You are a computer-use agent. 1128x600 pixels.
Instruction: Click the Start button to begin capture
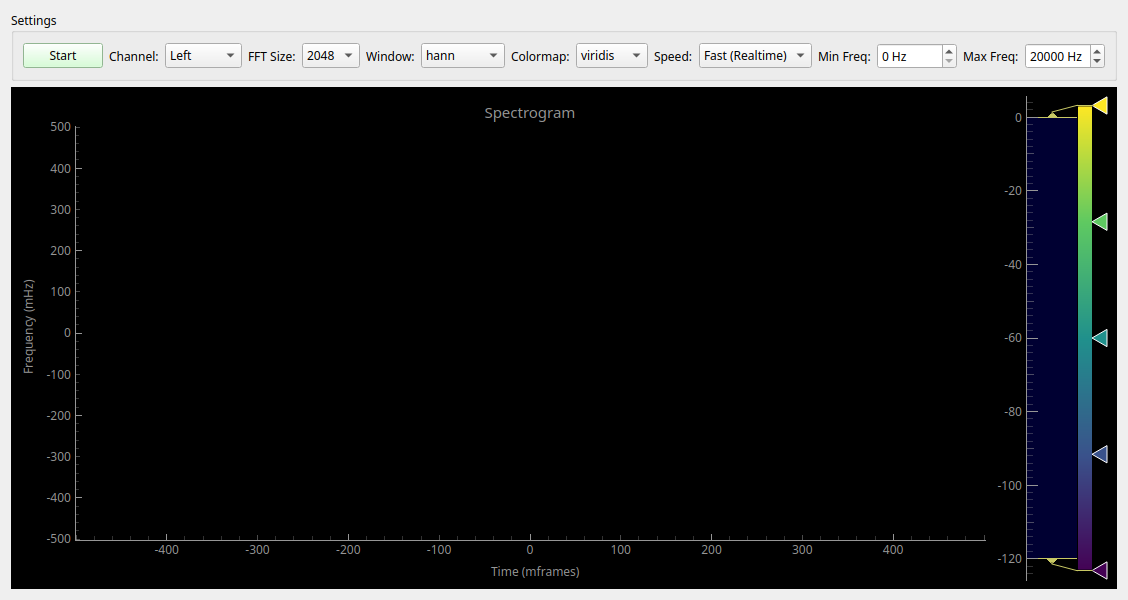pos(62,55)
